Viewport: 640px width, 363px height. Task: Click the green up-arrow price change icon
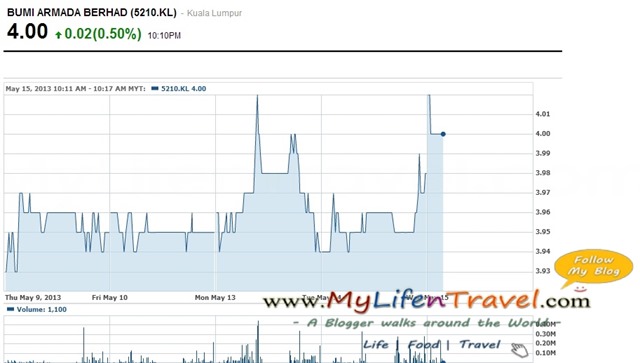click(58, 35)
